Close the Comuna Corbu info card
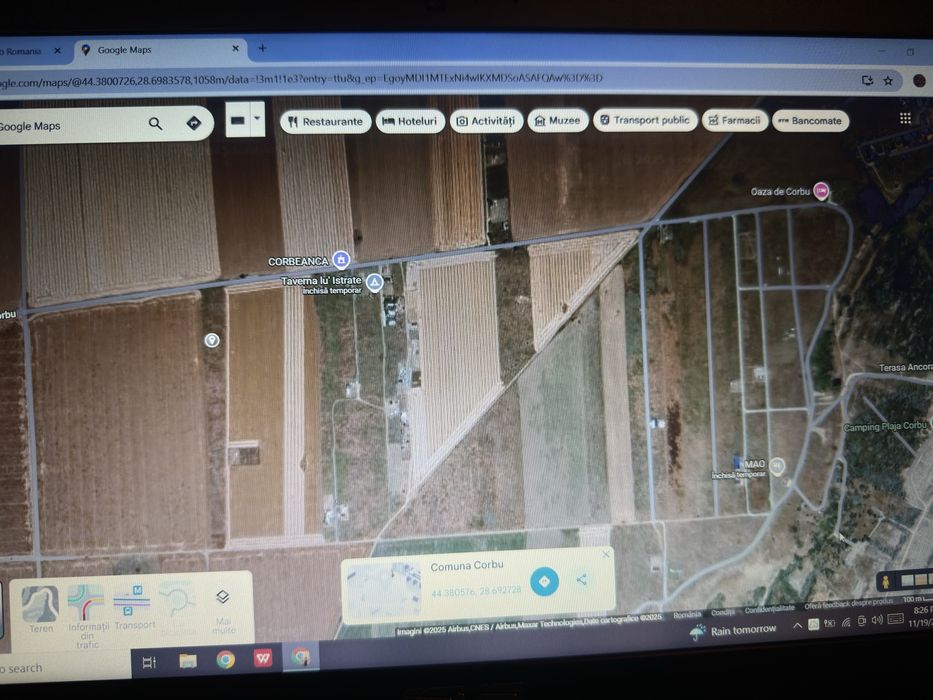 pos(606,555)
